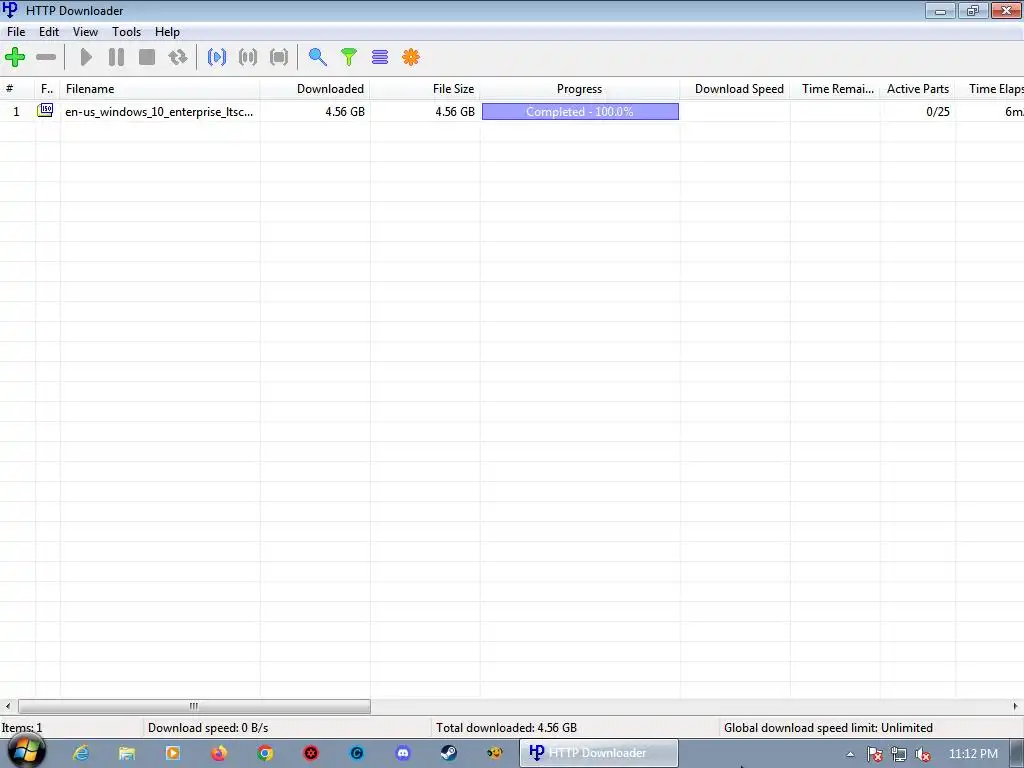Click the green funnel filter icon
1024x768 pixels.
349,57
